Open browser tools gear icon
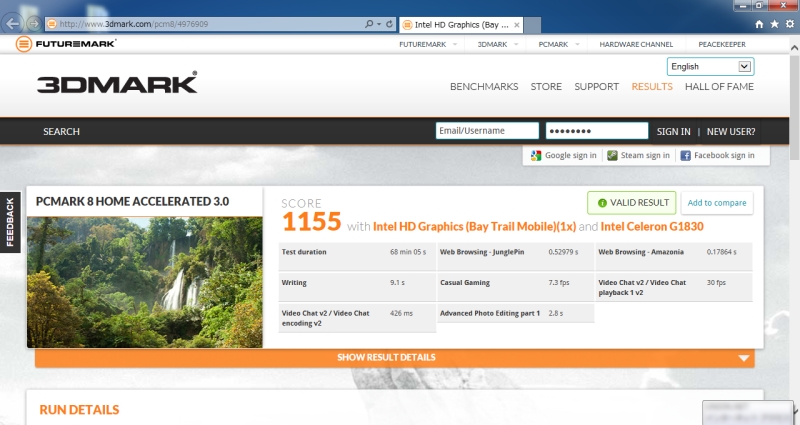This screenshot has height=425, width=800. [x=790, y=24]
